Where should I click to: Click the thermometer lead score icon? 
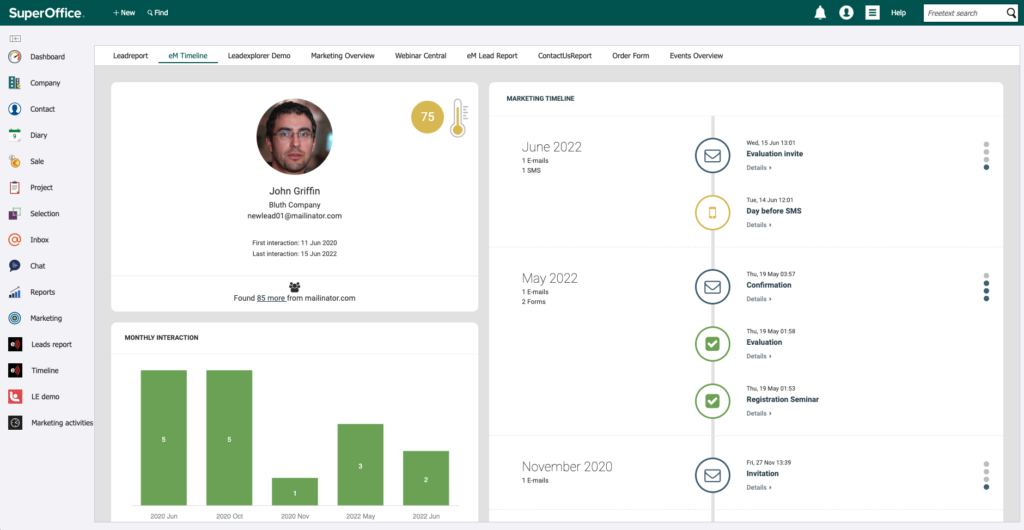coord(458,117)
